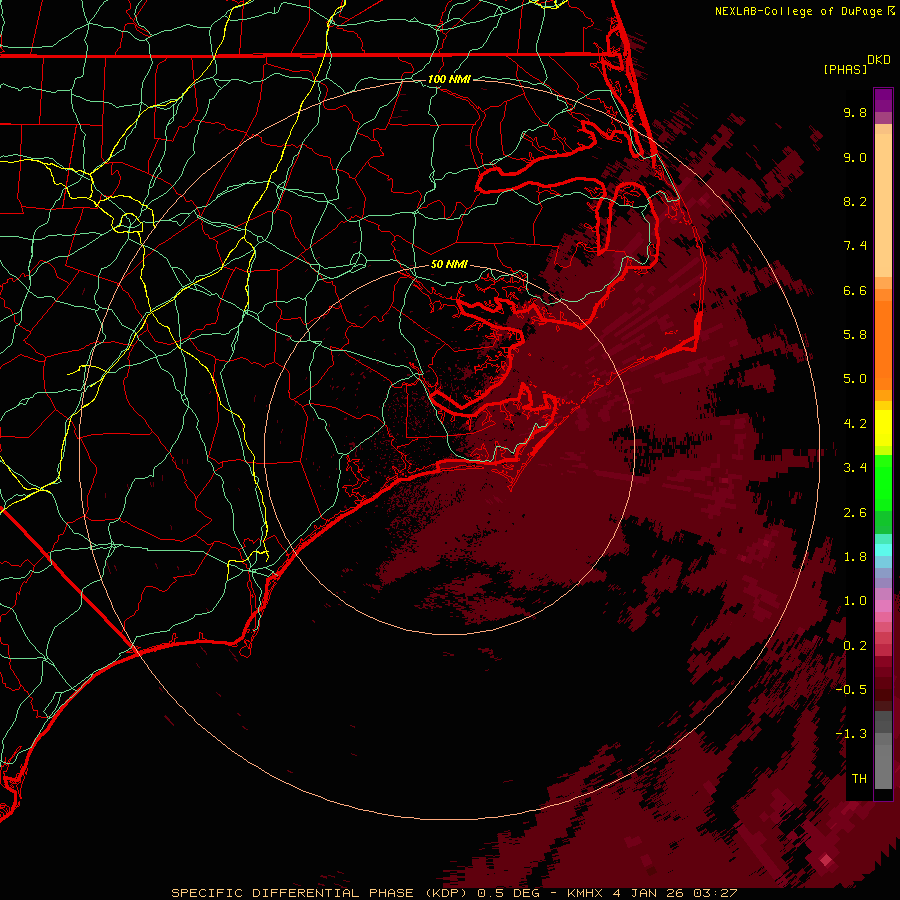
Task: Click the 50 NMI range ring label
Action: pos(449,265)
